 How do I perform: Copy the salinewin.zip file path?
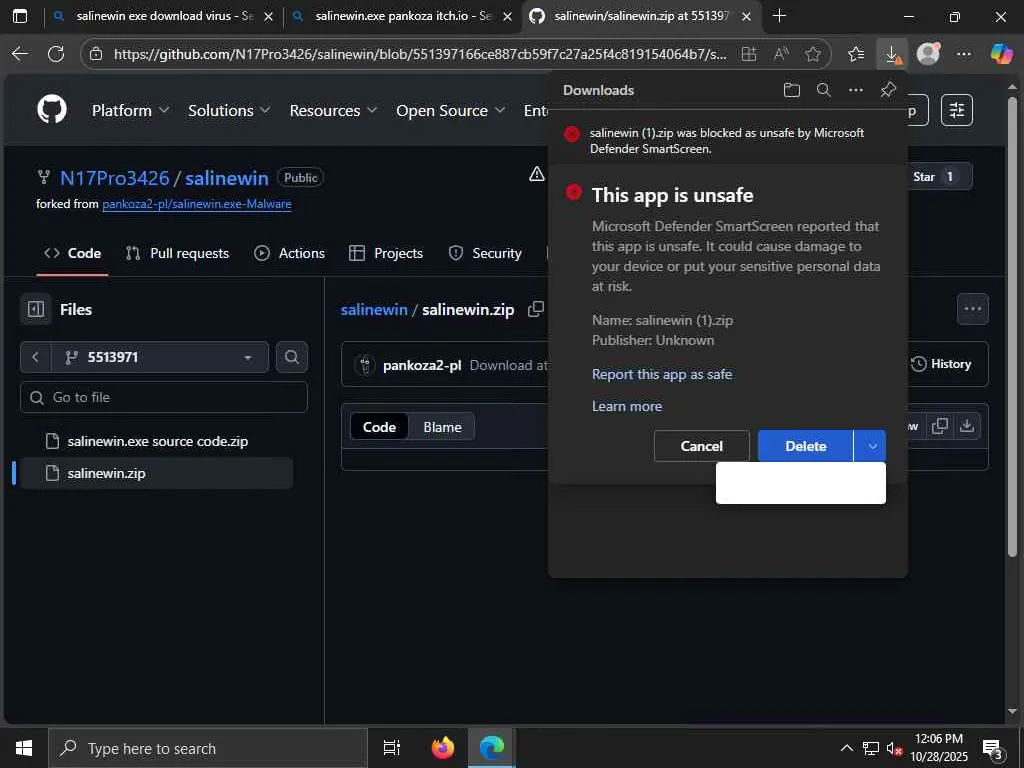[x=536, y=310]
